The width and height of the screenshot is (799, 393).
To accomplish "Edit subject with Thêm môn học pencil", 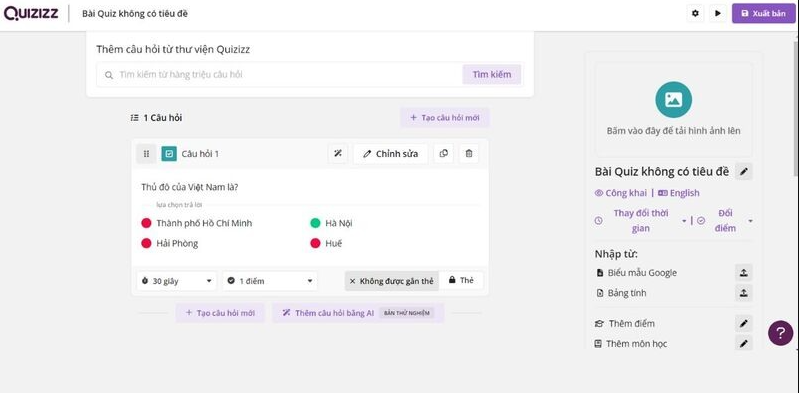I will (743, 344).
